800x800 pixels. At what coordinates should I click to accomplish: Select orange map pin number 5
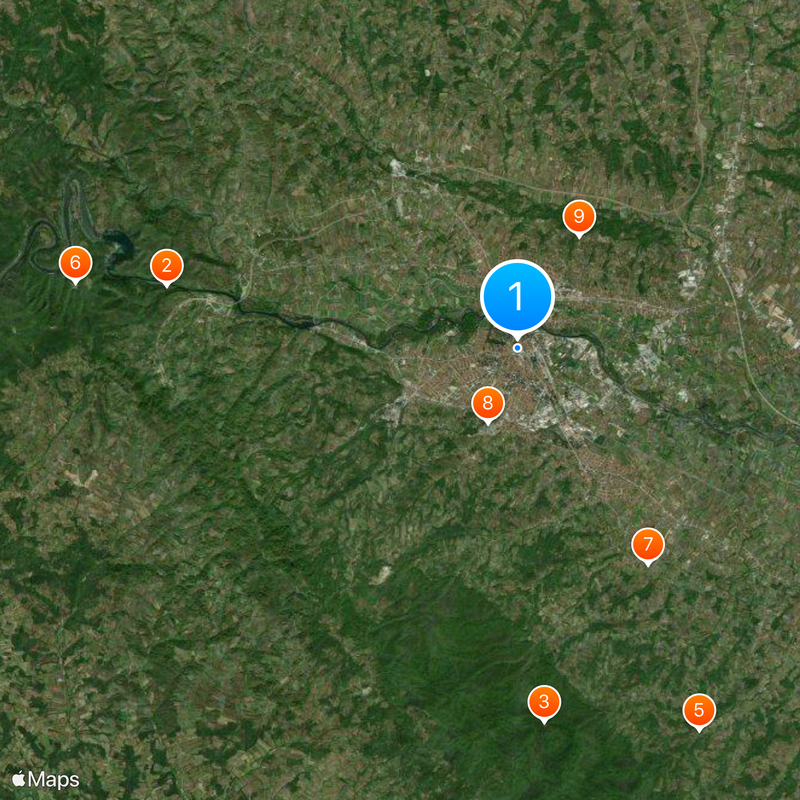[699, 711]
